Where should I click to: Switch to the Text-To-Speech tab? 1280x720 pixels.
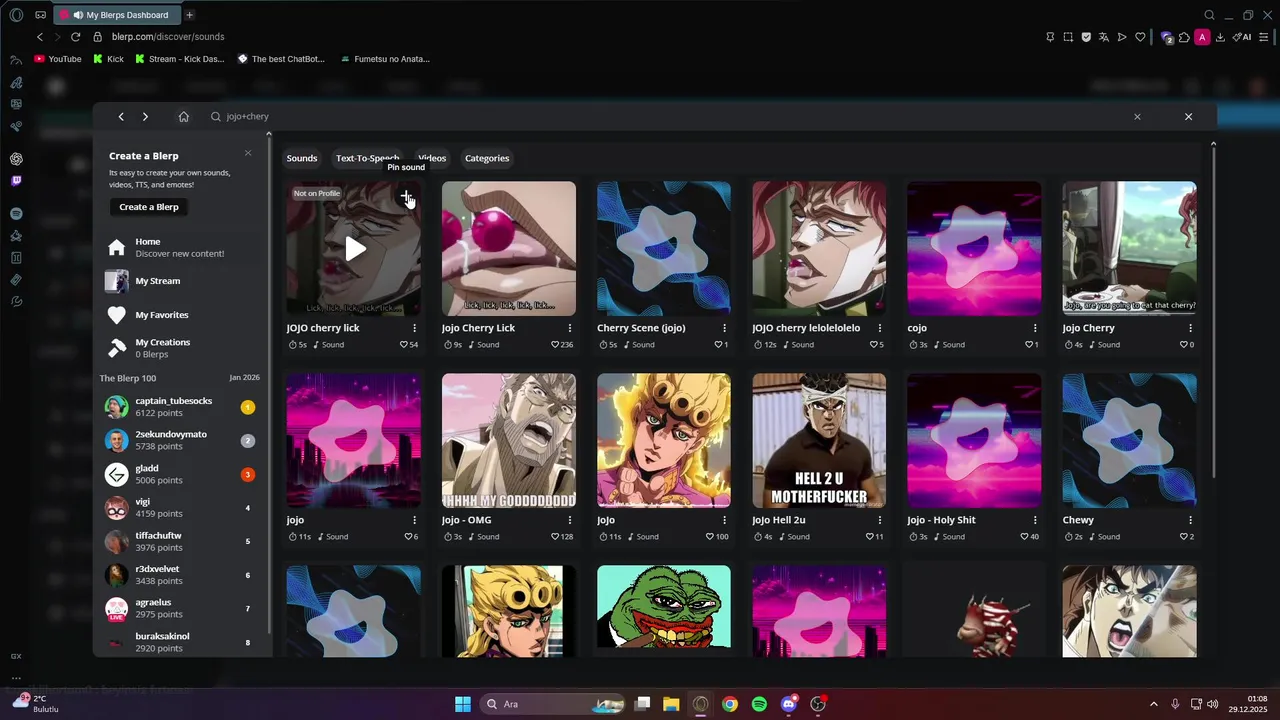point(367,158)
